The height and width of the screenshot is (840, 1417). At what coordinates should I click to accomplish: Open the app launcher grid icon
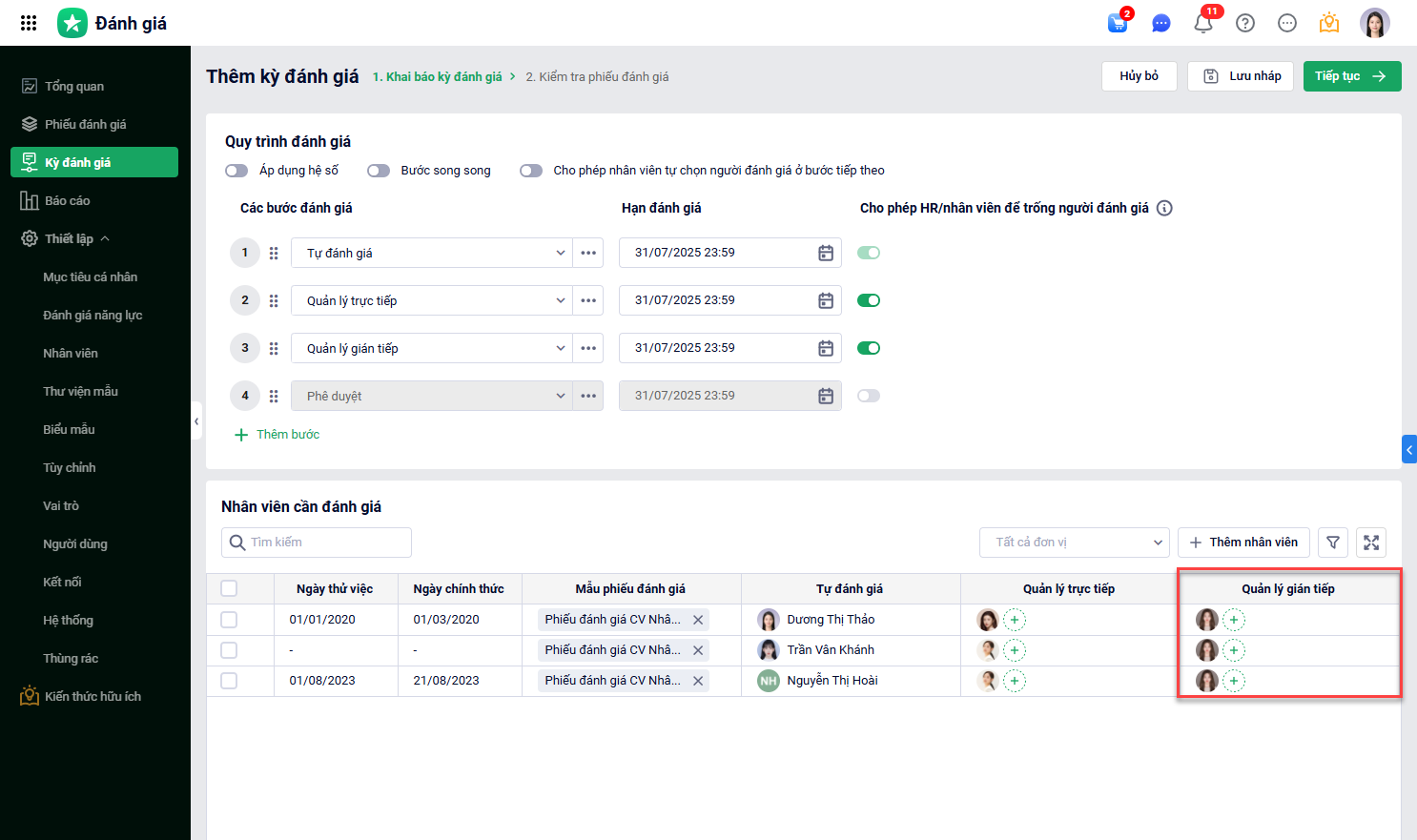click(x=29, y=23)
